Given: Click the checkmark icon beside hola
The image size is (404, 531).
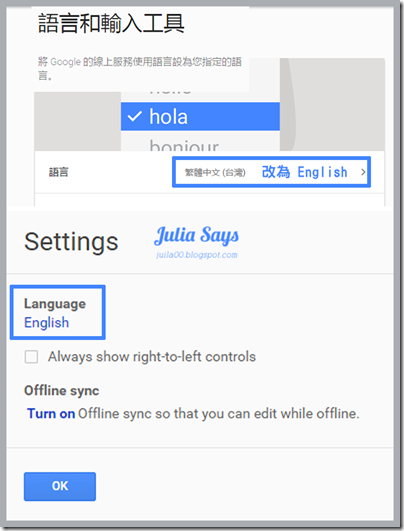Looking at the screenshot, I should [134, 116].
